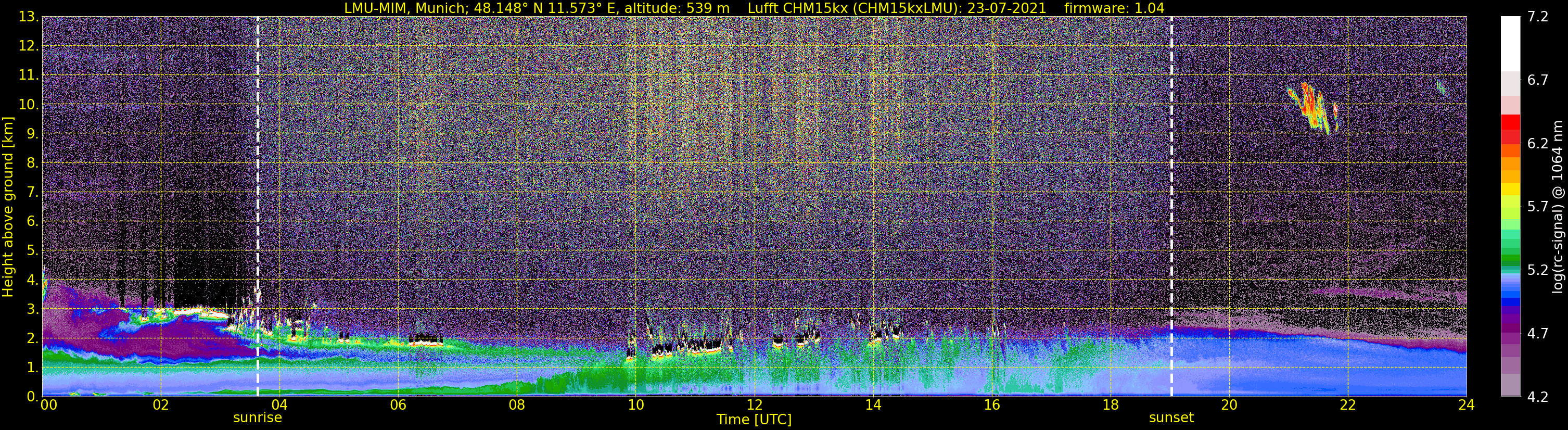Click the x-axis tick label 10
Screen dimensions: 1568x430
click(635, 405)
